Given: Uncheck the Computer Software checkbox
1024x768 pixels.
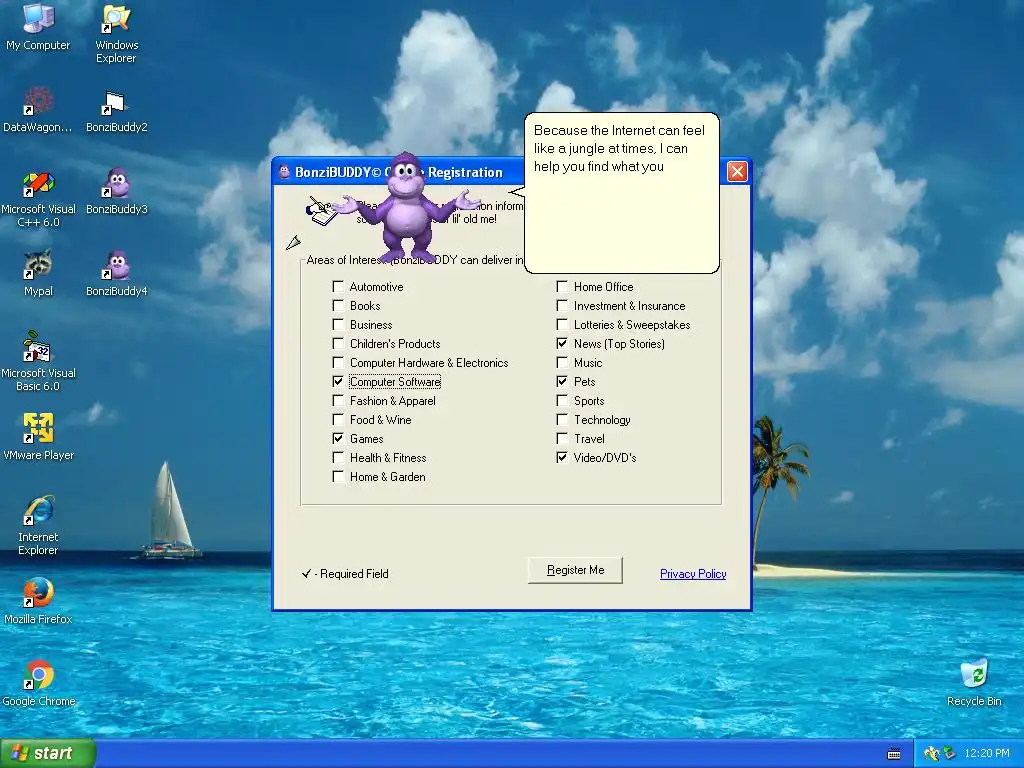Looking at the screenshot, I should 338,381.
